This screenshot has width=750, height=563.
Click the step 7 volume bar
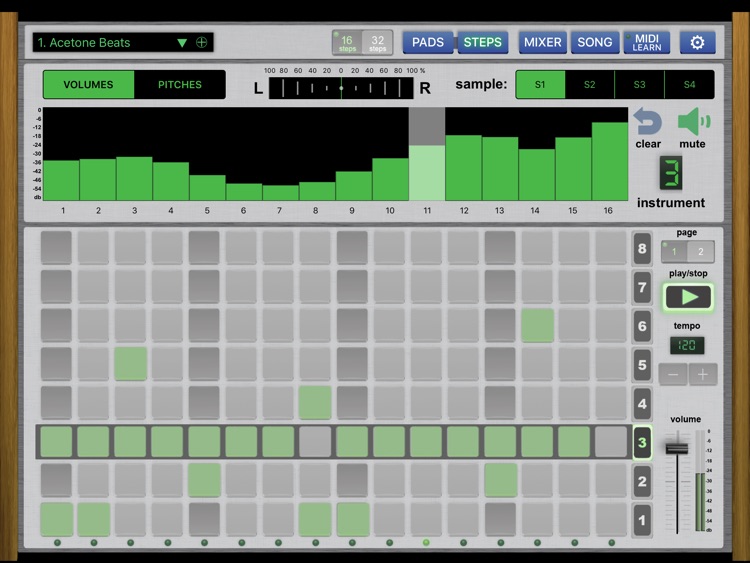click(x=280, y=193)
